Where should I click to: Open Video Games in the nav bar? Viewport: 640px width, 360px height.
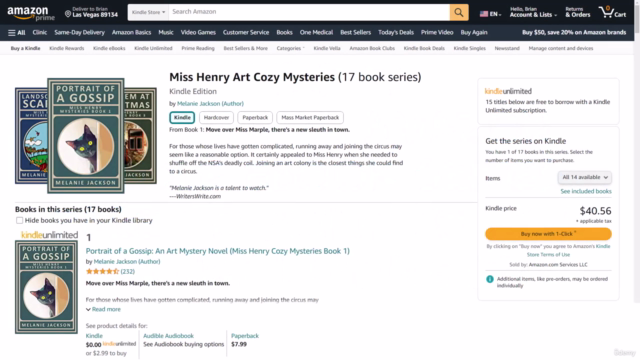(198, 33)
